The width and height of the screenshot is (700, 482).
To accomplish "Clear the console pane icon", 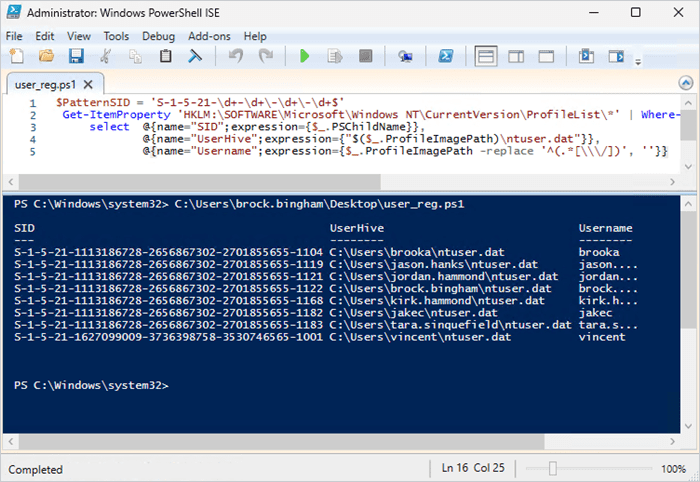I will click(x=195, y=56).
